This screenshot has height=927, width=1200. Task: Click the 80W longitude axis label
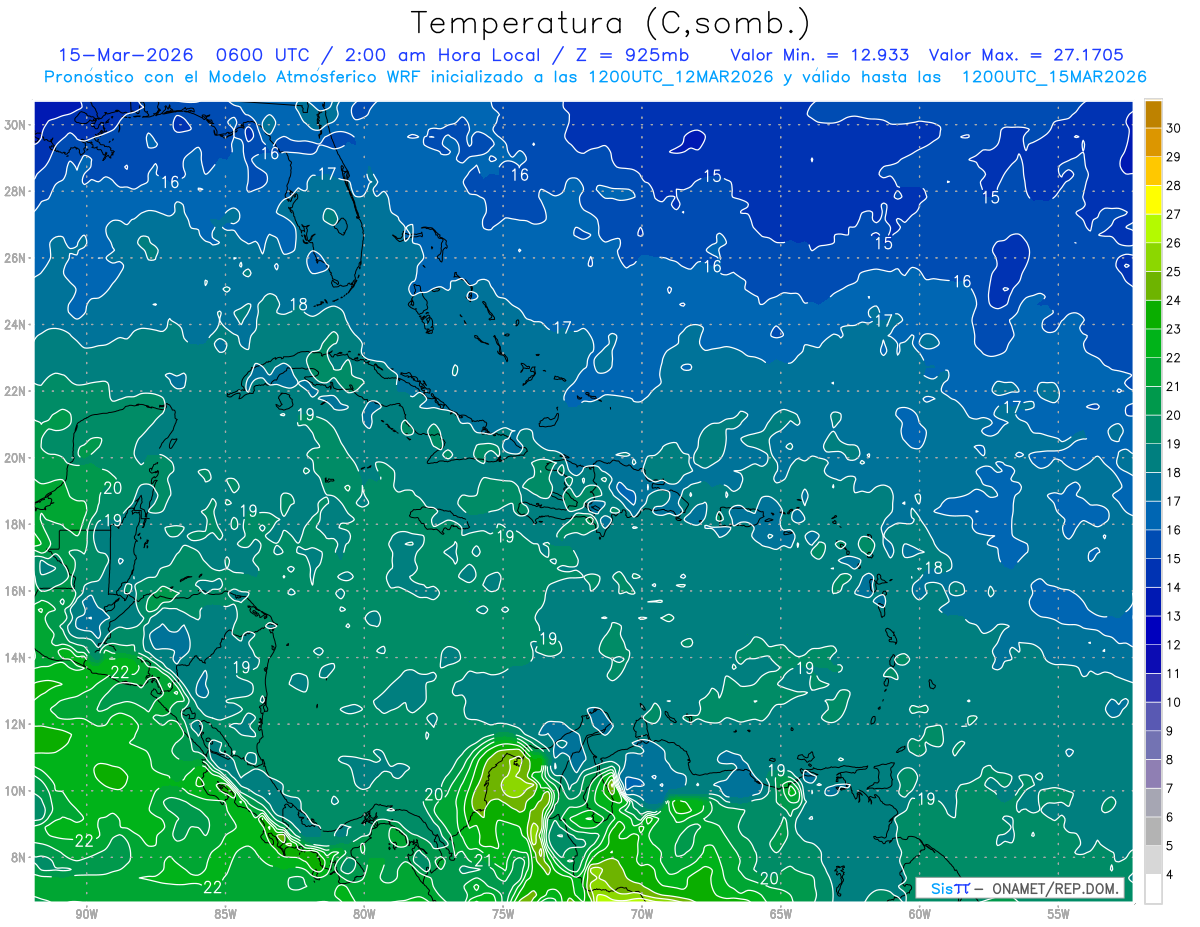(x=364, y=914)
